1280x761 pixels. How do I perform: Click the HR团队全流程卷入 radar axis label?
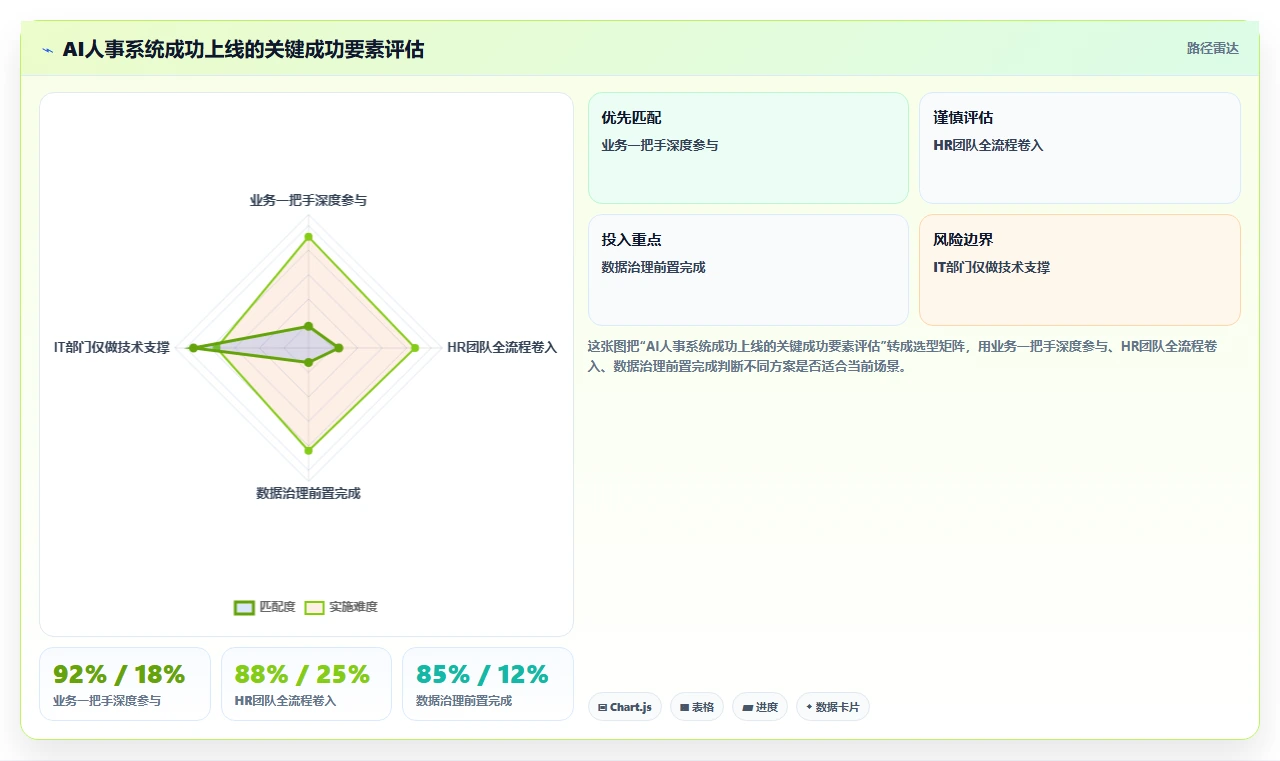point(502,347)
